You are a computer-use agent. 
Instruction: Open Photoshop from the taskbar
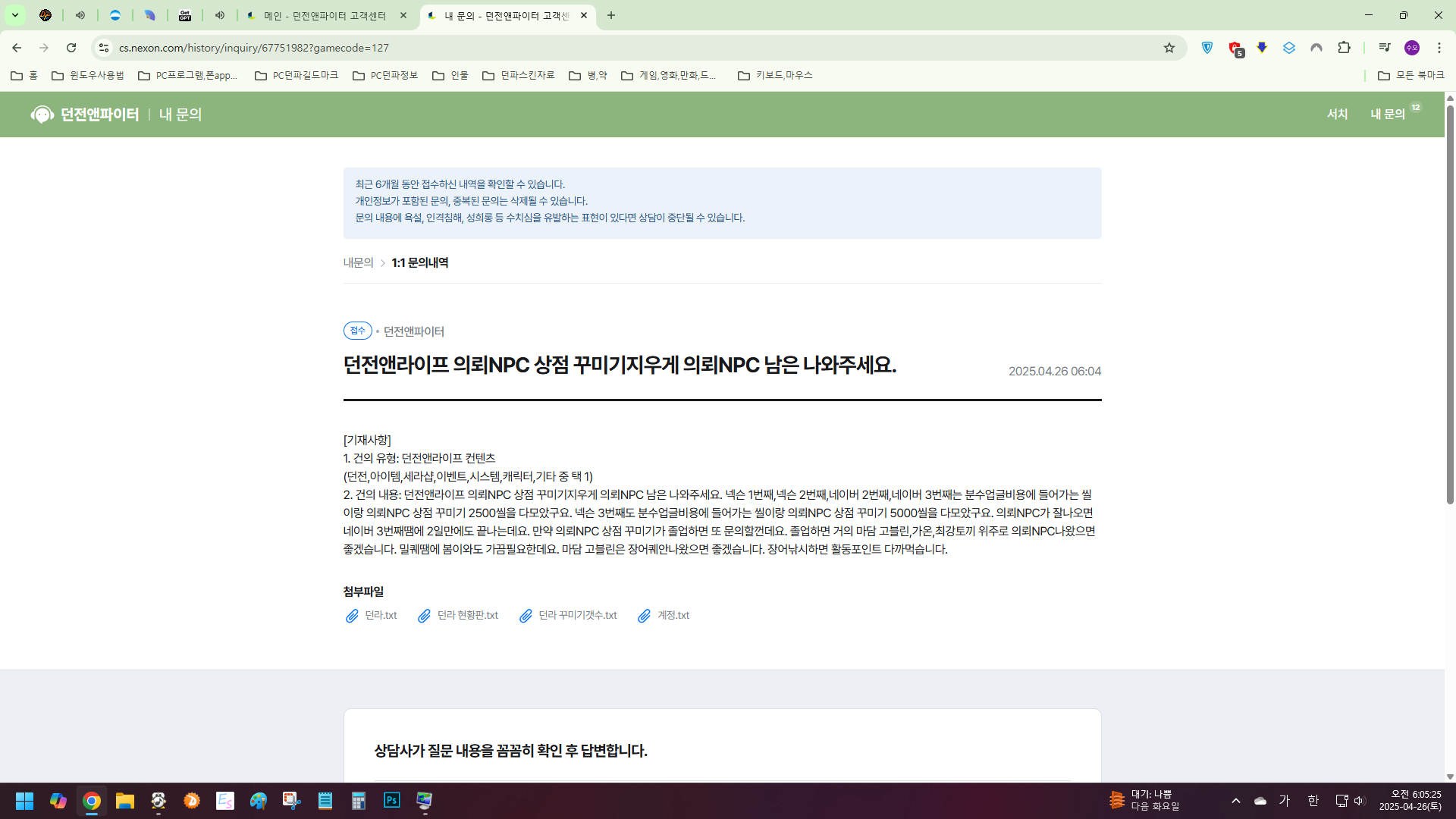(x=391, y=801)
